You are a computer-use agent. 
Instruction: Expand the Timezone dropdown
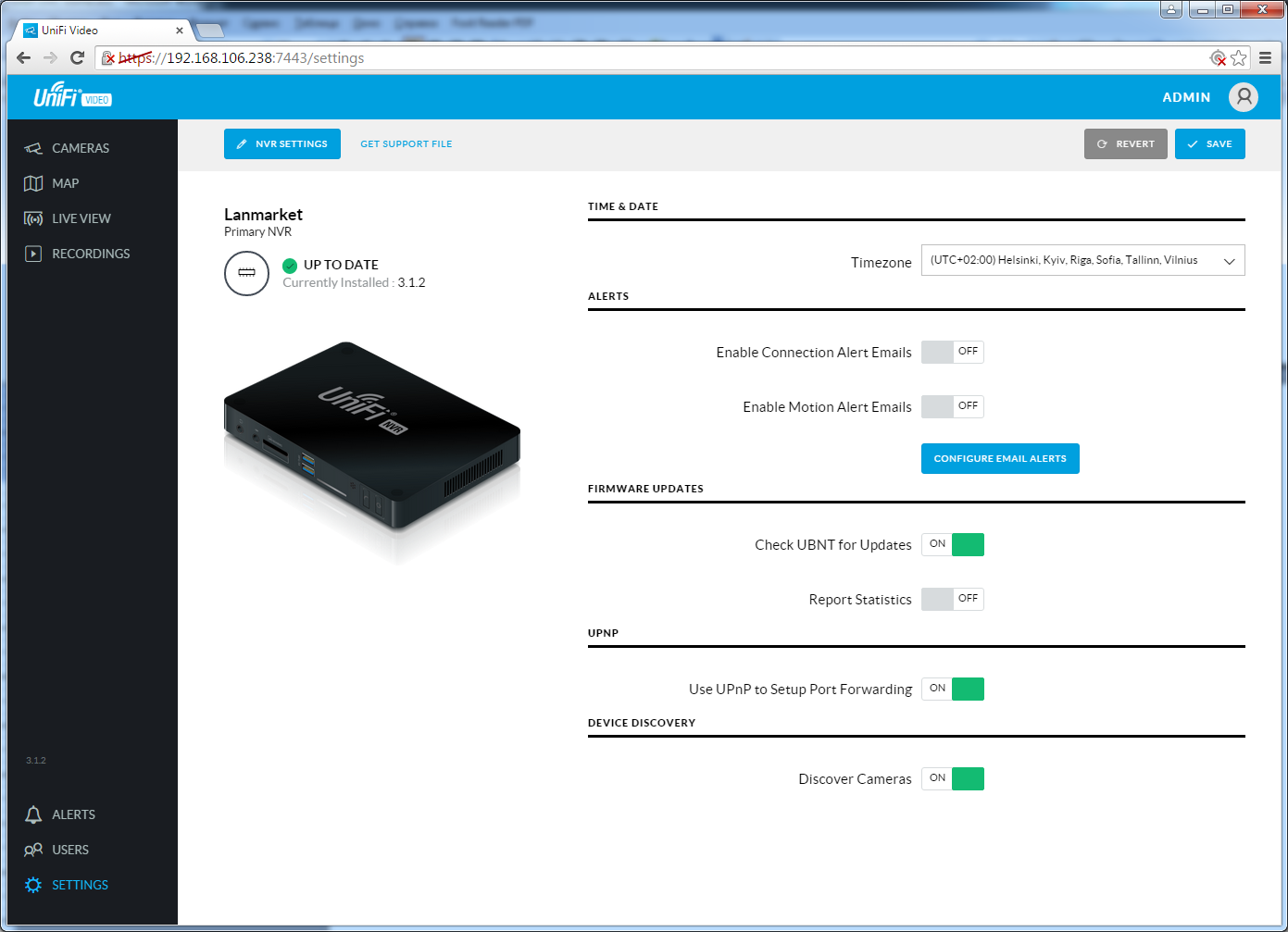tap(1082, 260)
